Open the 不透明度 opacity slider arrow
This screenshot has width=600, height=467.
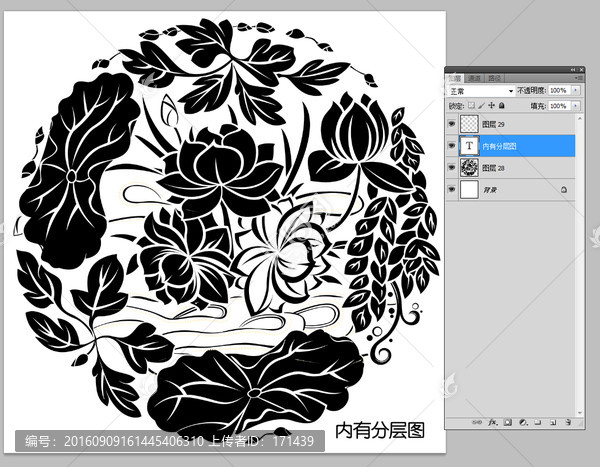576,90
